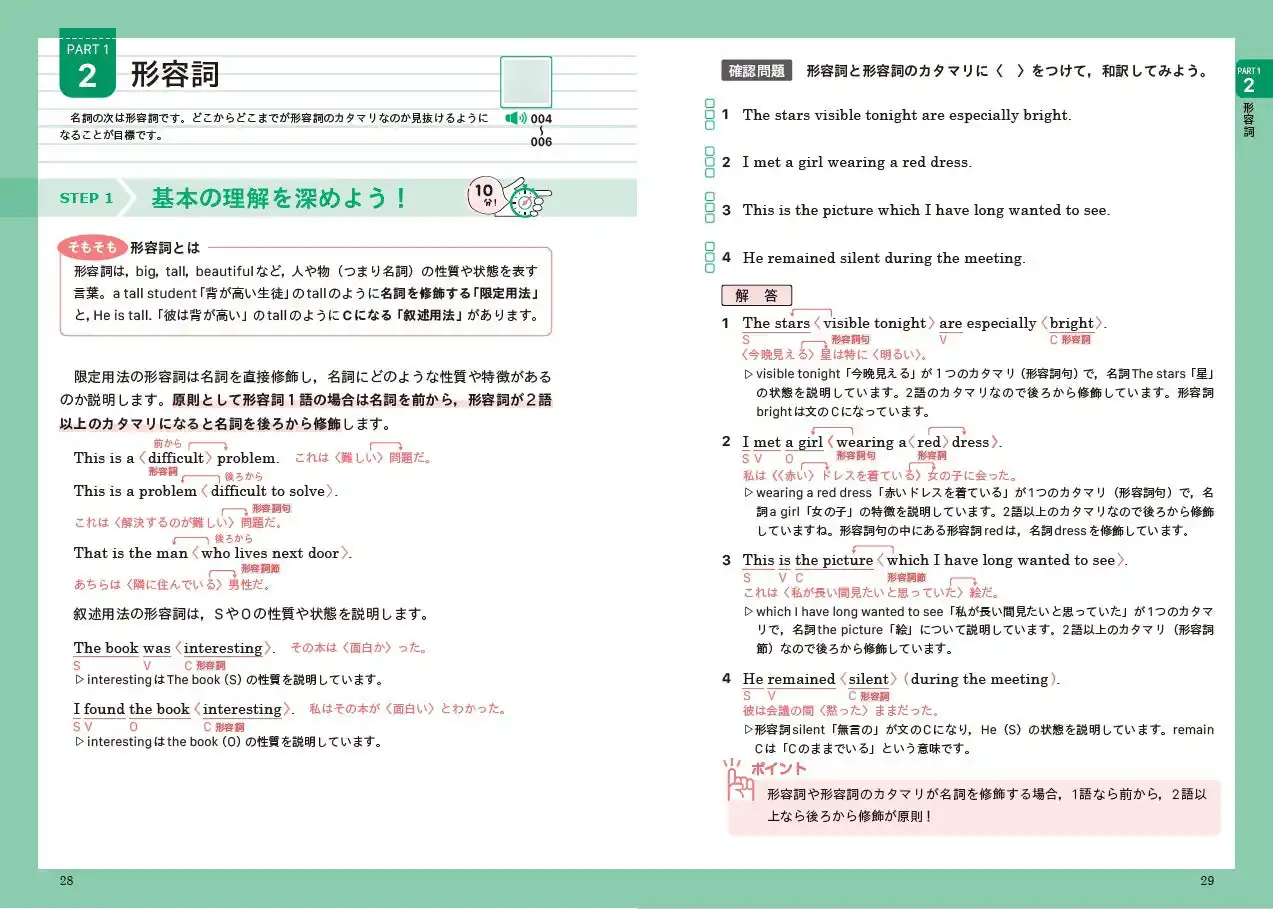
Task: Tick the top checkbox beside question 3
Action: (x=710, y=198)
